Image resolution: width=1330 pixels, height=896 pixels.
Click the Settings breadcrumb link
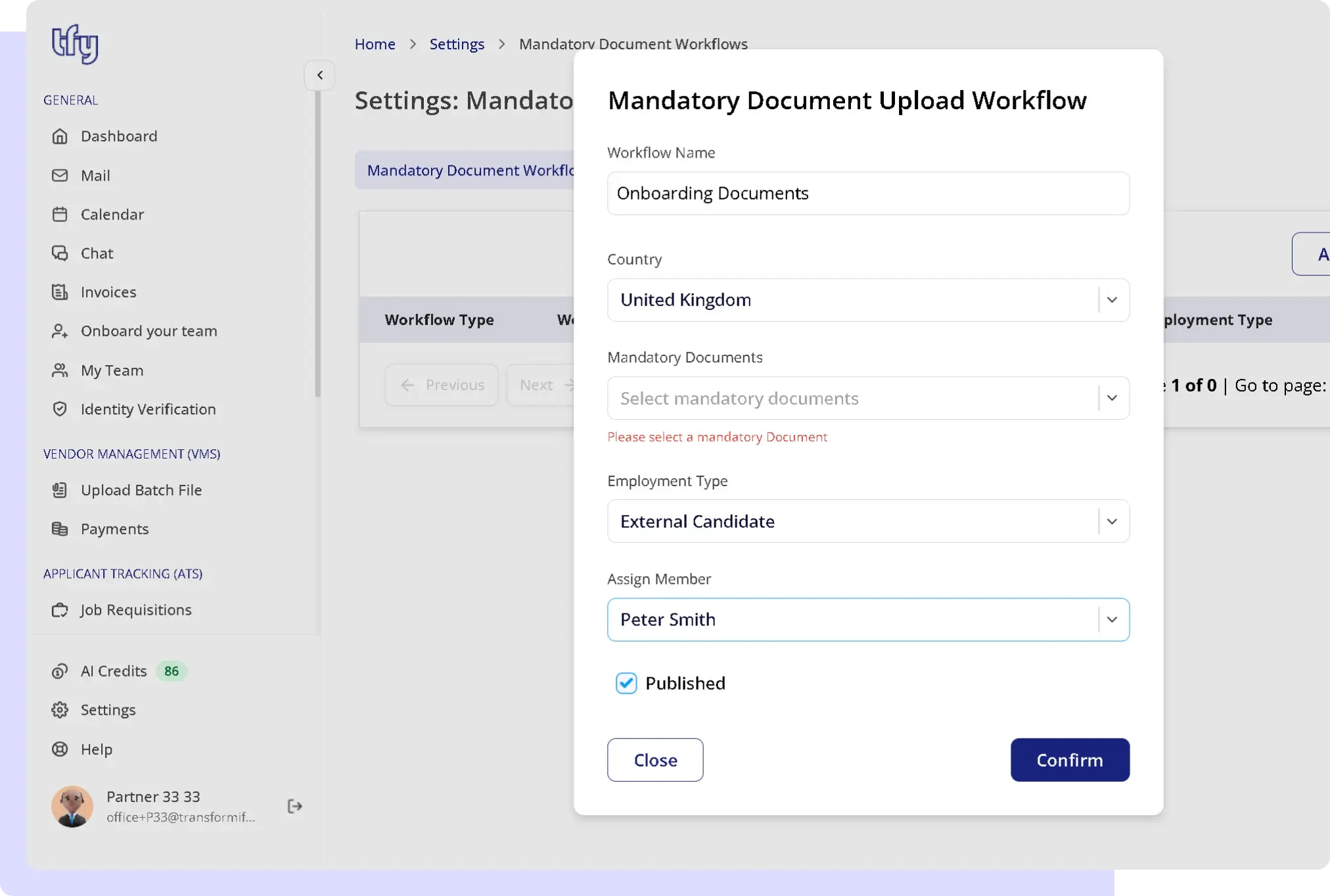457,44
